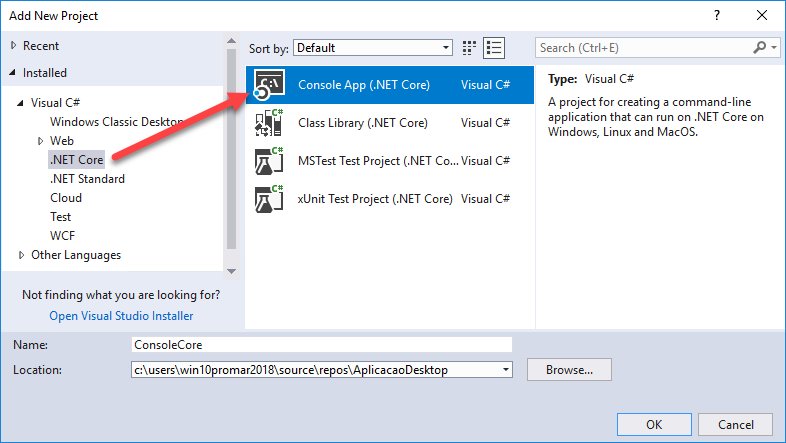Screen dimensions: 786x443
Task: Click the xUnit Test Project icon
Action: pyautogui.click(x=269, y=199)
